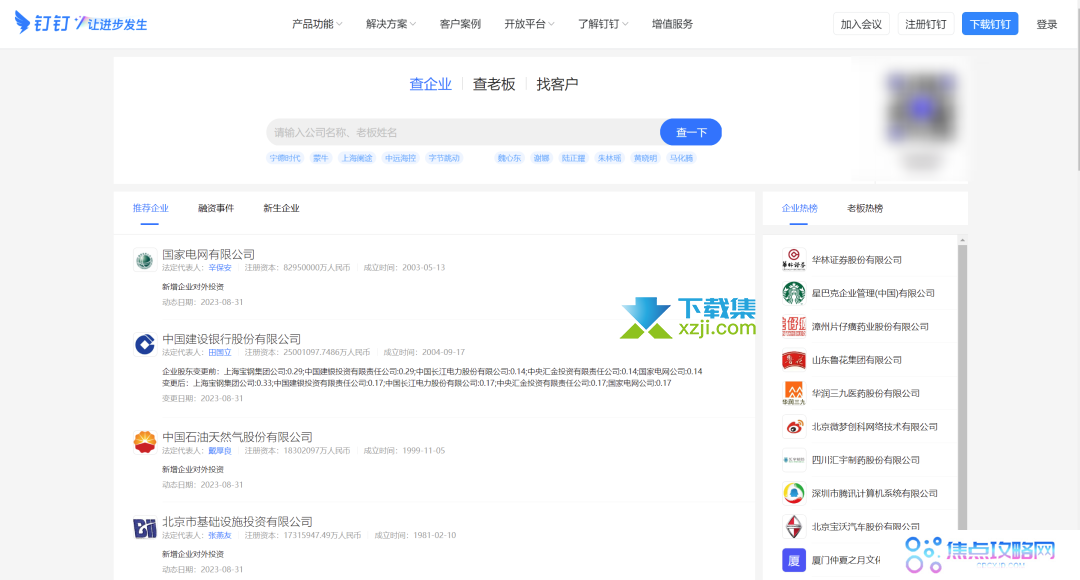Click the 山东鲁花集团 logo icon
1080x580 pixels.
pos(793,360)
